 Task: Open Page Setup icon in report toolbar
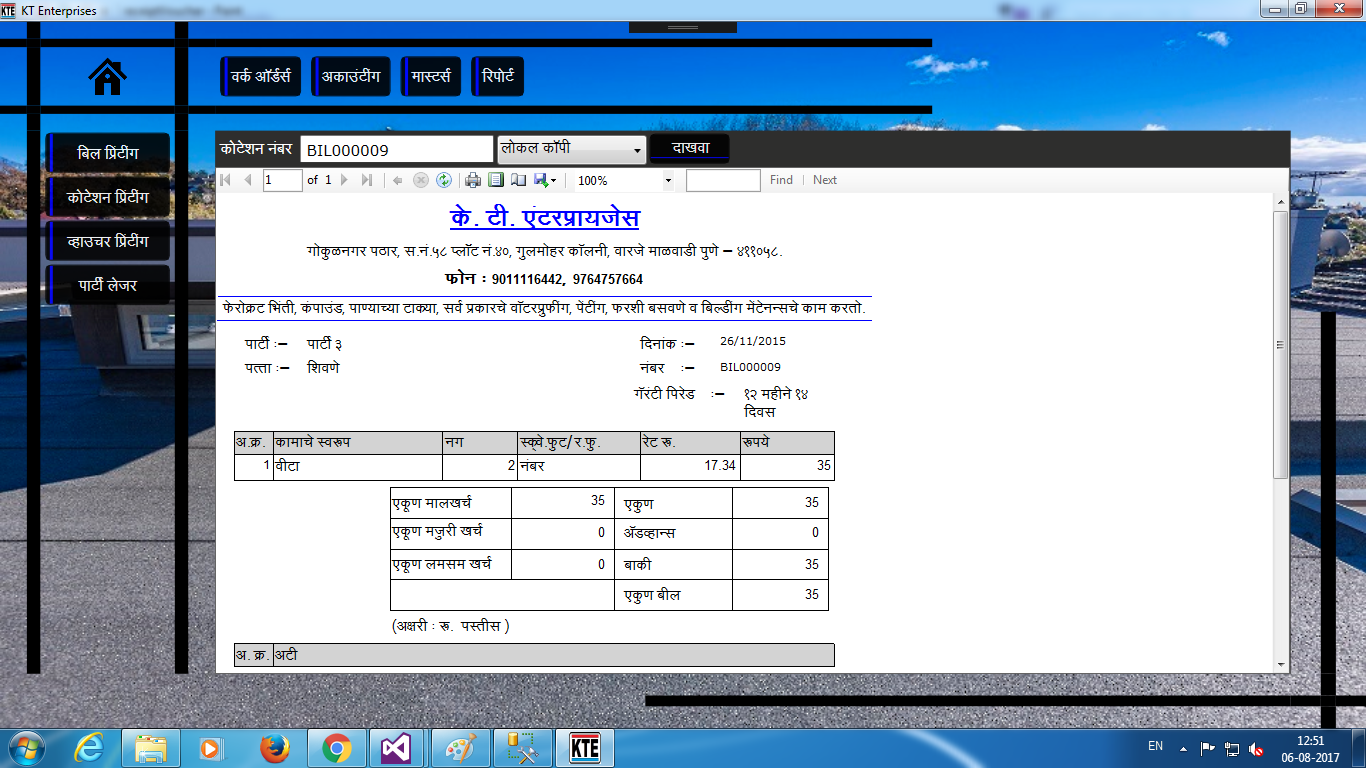(518, 180)
